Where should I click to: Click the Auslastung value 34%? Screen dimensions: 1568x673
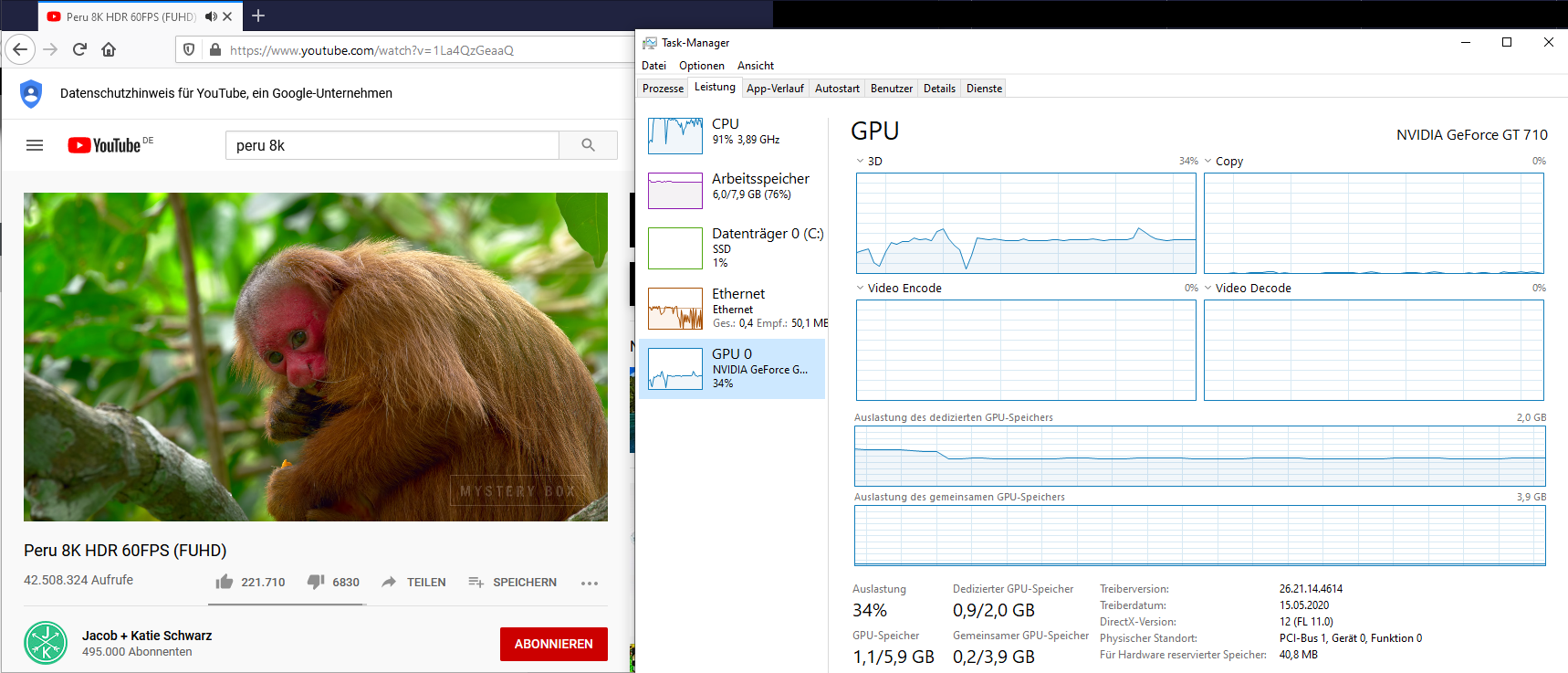870,610
